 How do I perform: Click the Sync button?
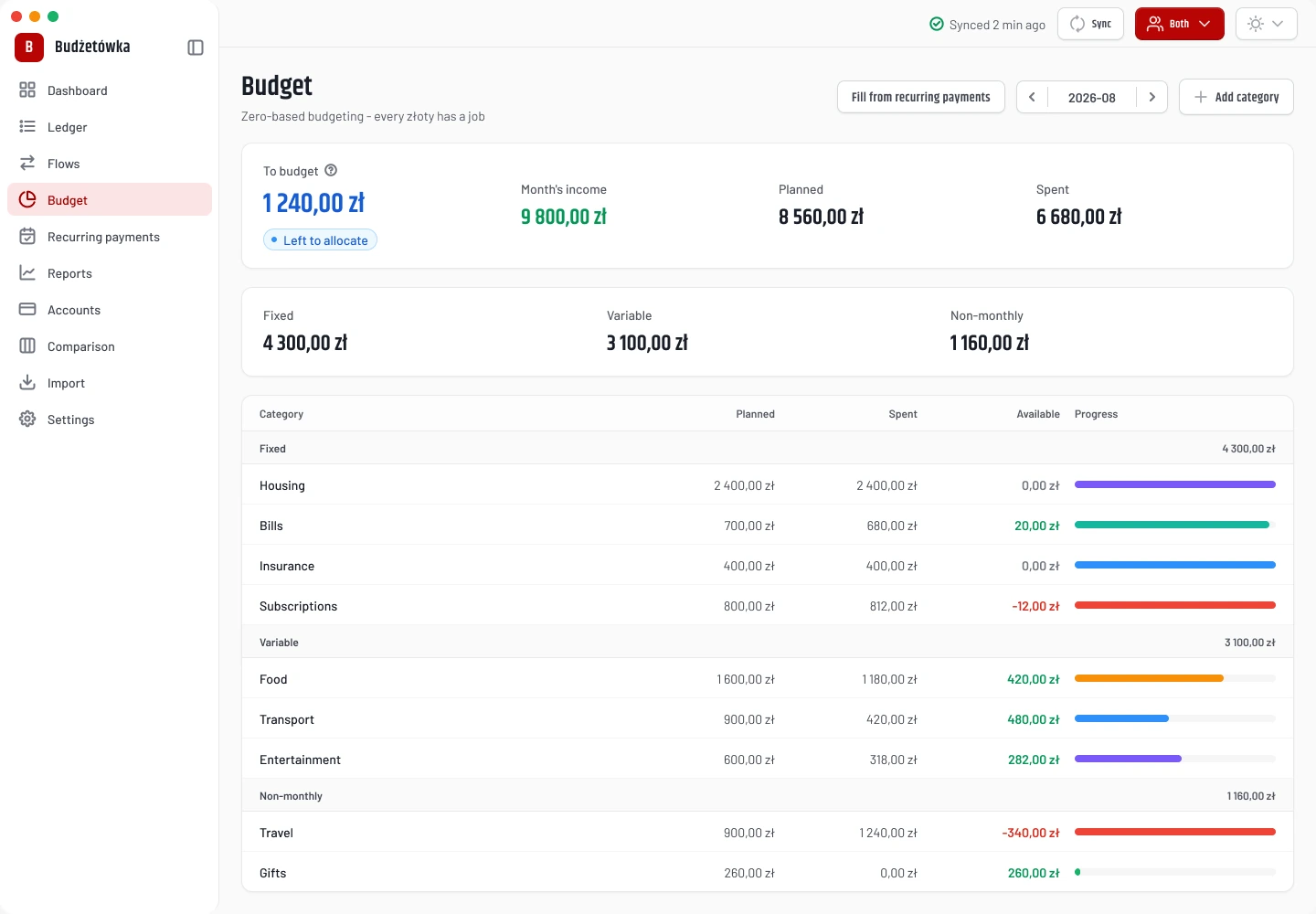1090,24
